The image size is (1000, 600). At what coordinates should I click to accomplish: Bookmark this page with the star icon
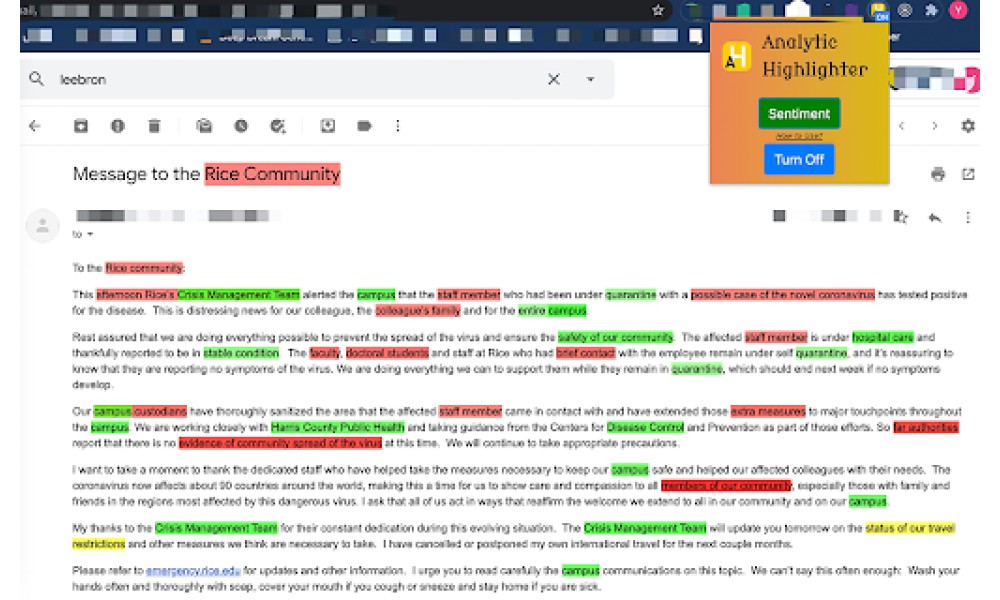pos(658,10)
